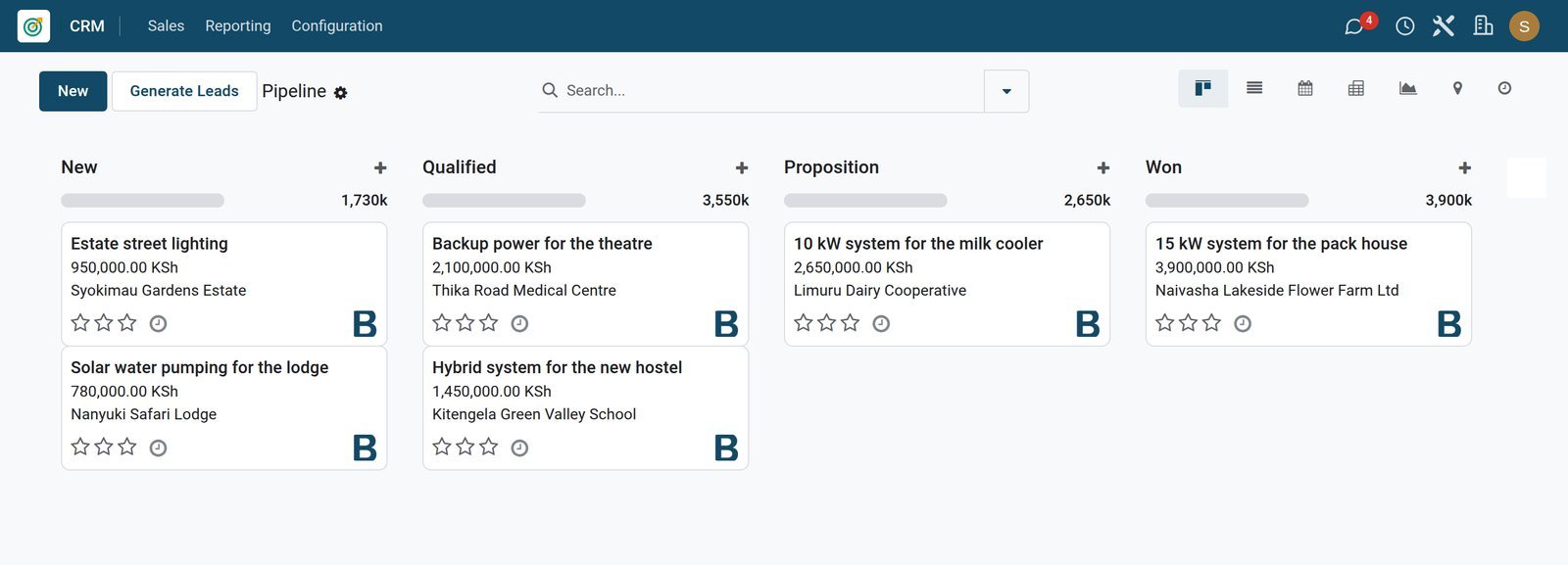
Task: Switch to Graph view
Action: coord(1407,89)
